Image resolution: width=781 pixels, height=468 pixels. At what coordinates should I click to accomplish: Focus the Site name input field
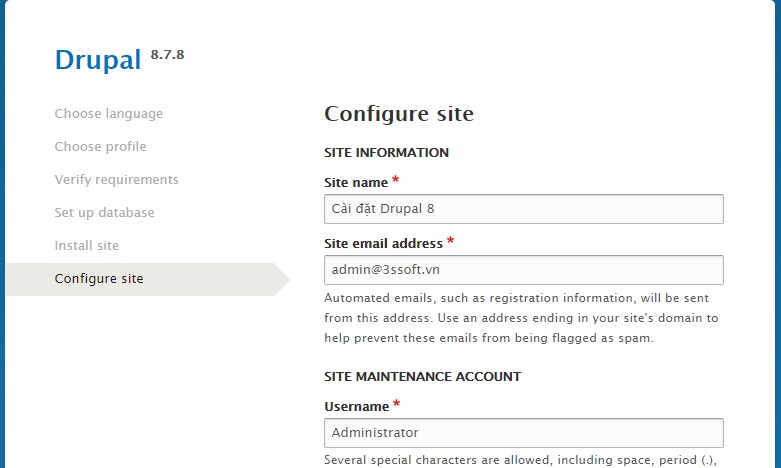coord(523,209)
